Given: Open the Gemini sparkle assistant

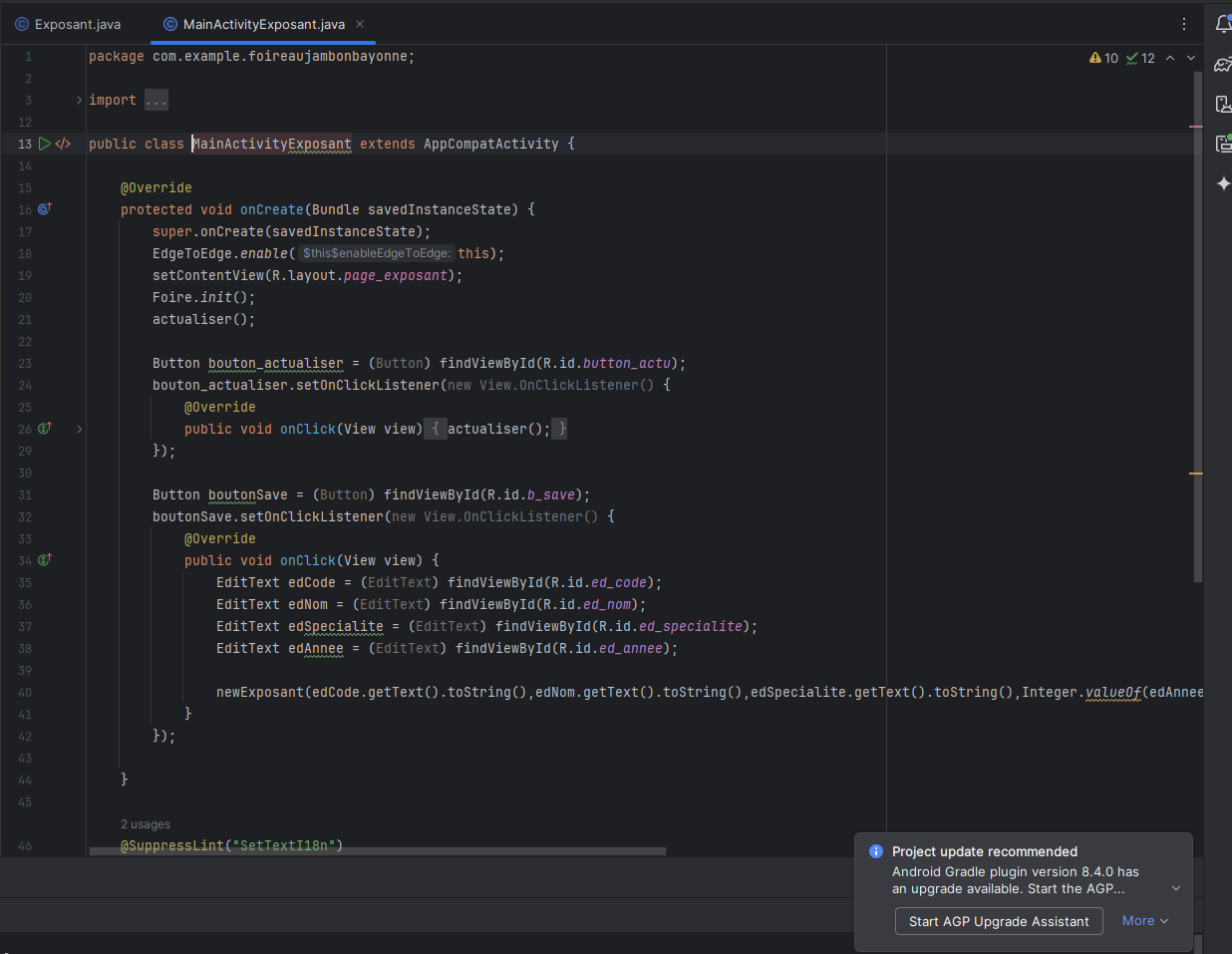Looking at the screenshot, I should pos(1223,183).
